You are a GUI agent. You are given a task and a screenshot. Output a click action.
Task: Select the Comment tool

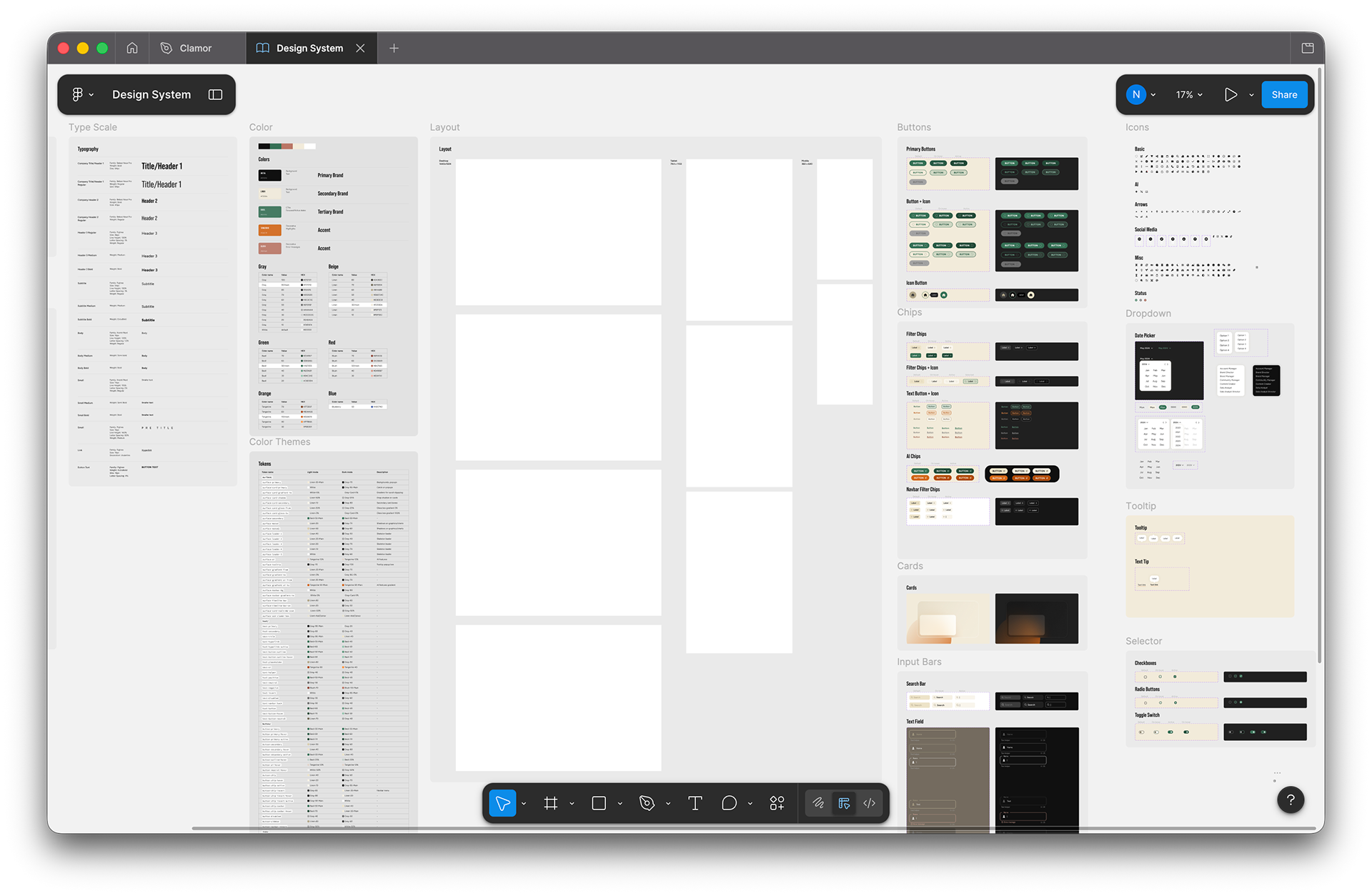(729, 803)
